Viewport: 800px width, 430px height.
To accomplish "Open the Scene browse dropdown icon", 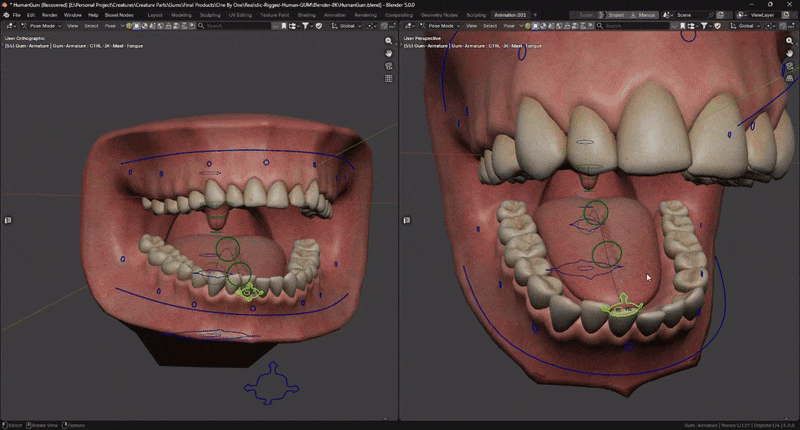I will pos(667,15).
